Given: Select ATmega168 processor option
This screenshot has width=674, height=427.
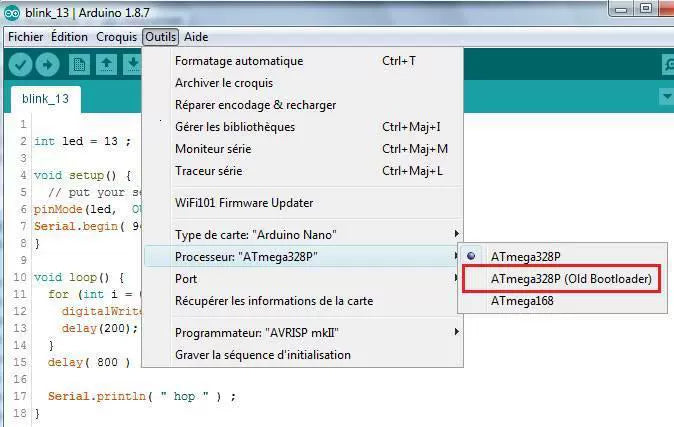Looking at the screenshot, I should tap(563, 301).
